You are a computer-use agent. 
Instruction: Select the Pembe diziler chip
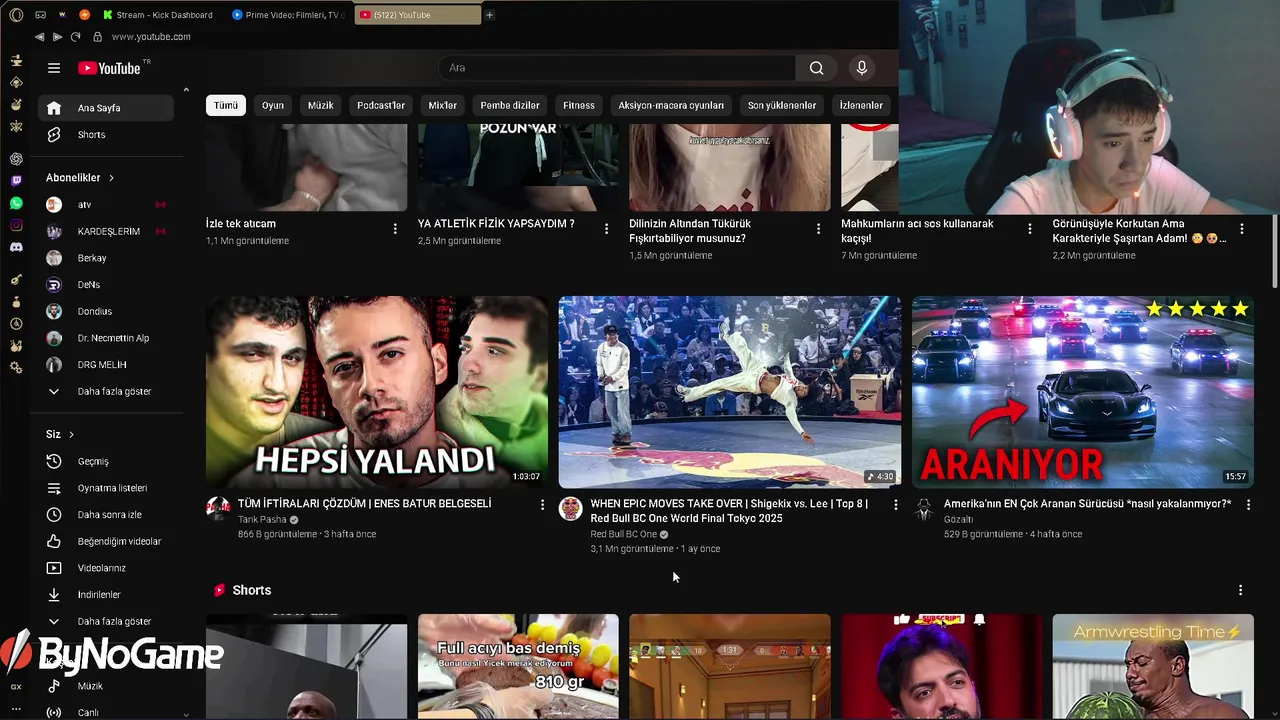pos(510,105)
